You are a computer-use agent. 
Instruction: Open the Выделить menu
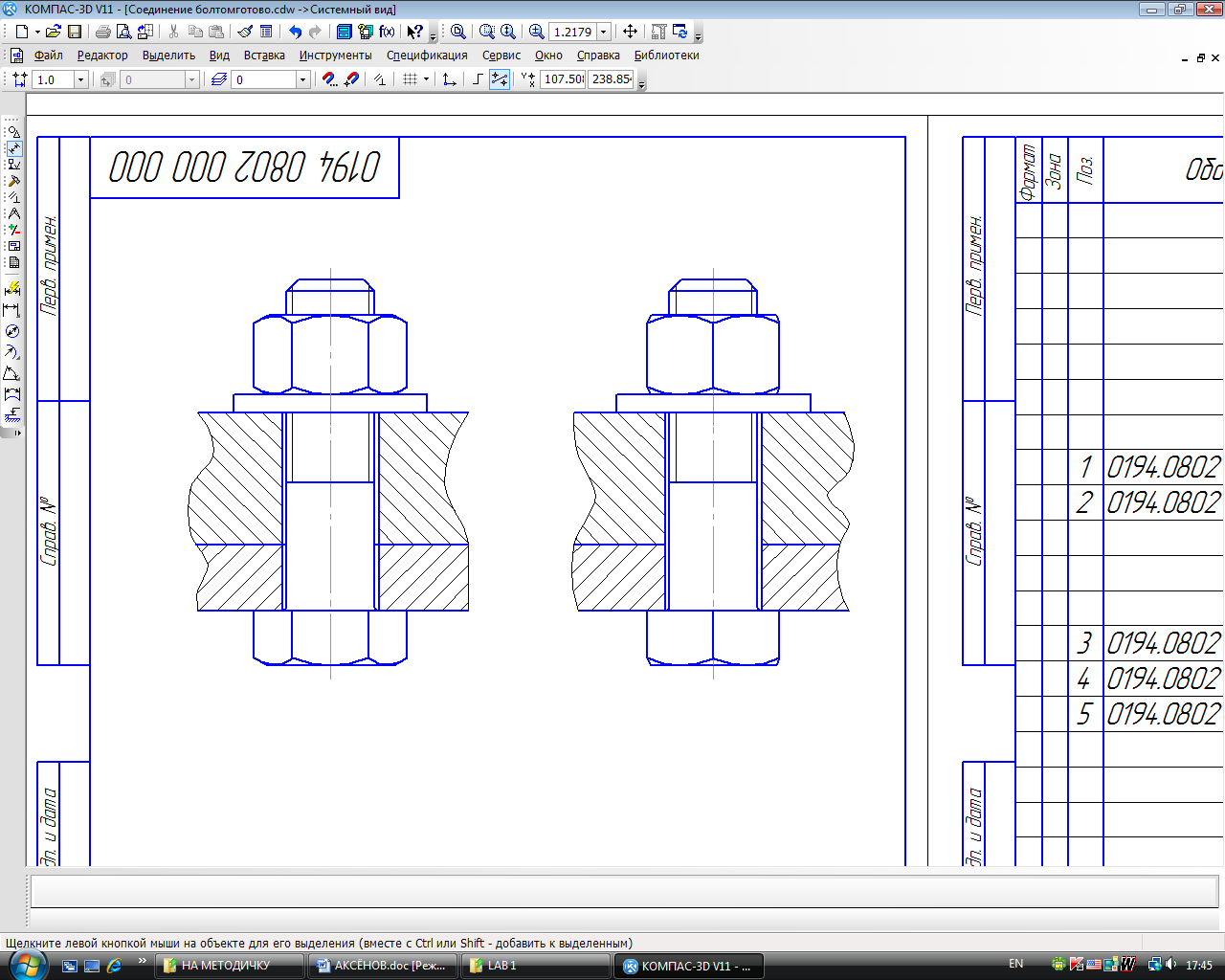pos(168,56)
